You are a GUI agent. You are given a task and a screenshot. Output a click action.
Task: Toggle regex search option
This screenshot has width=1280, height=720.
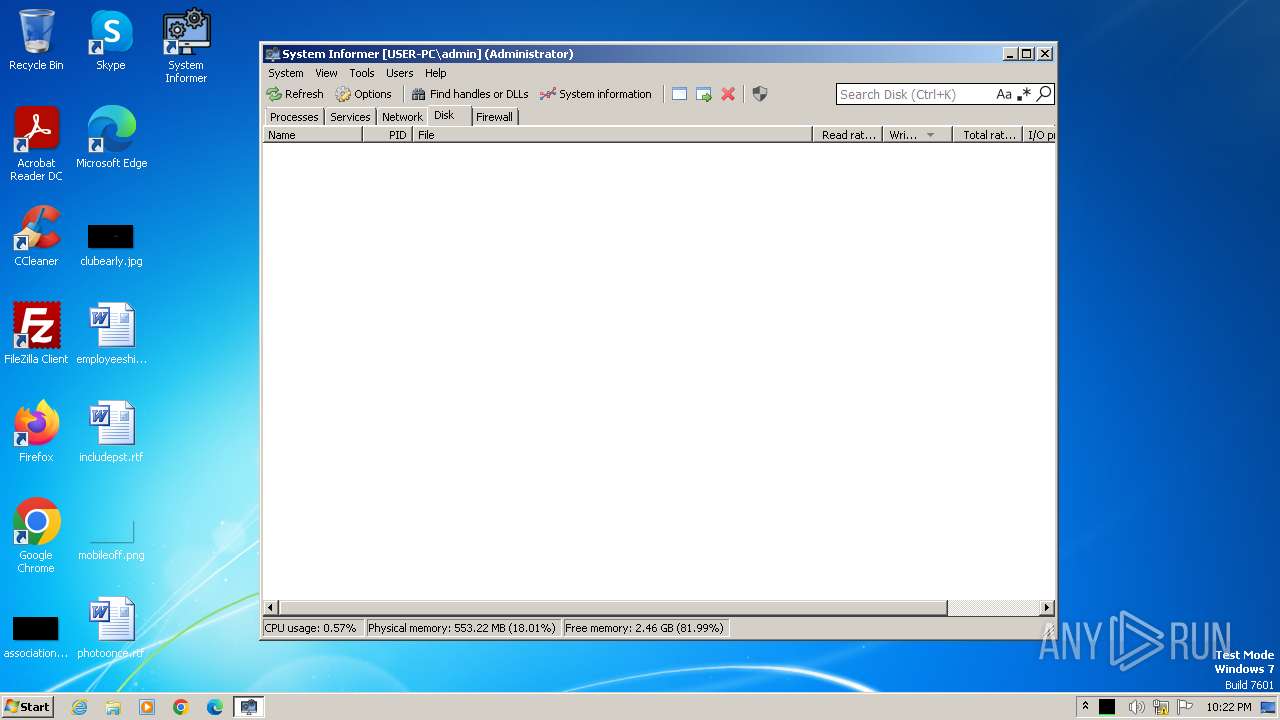coord(1024,94)
